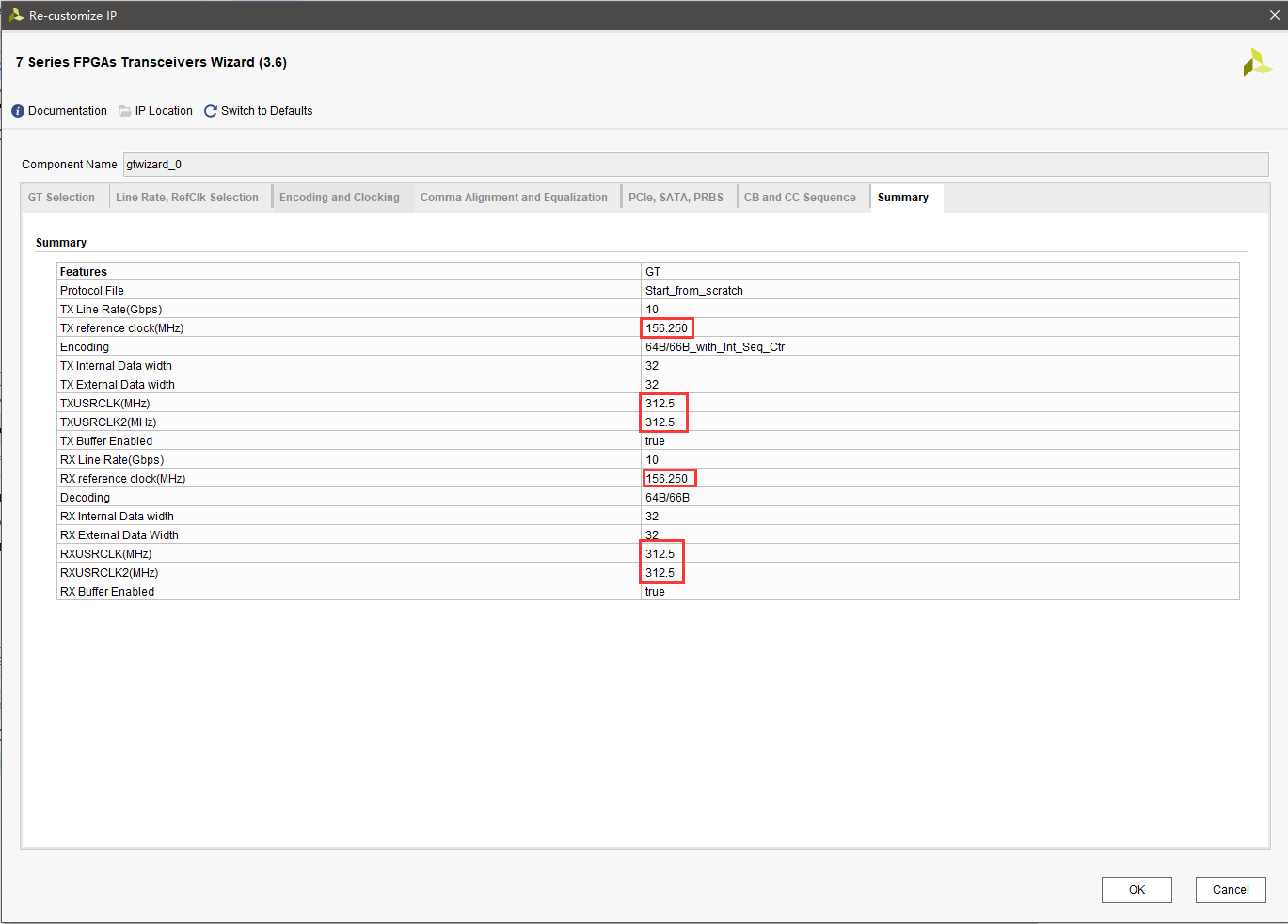Select TX External Data width label

click(x=118, y=385)
